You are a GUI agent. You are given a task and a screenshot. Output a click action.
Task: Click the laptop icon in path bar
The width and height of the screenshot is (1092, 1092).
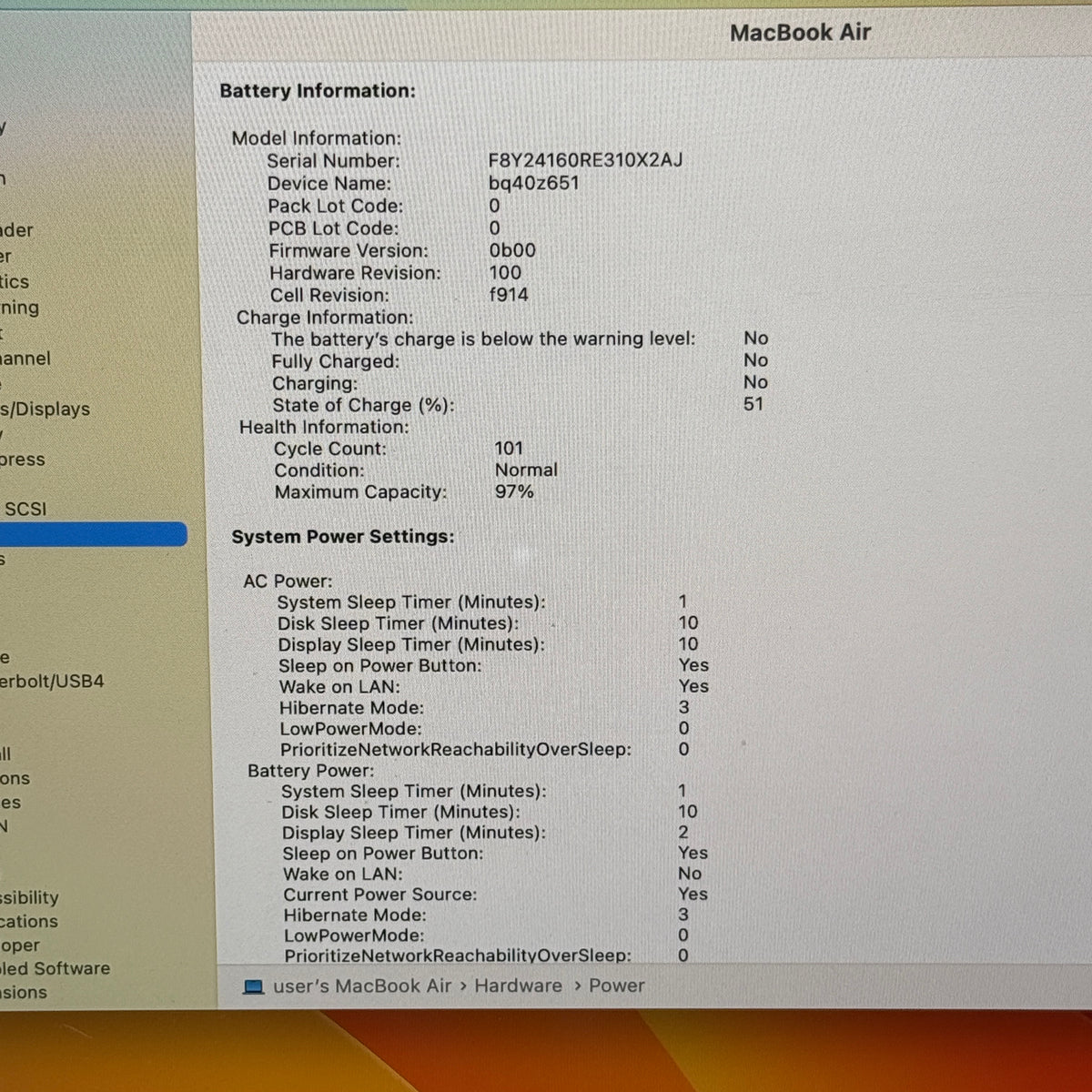[254, 987]
